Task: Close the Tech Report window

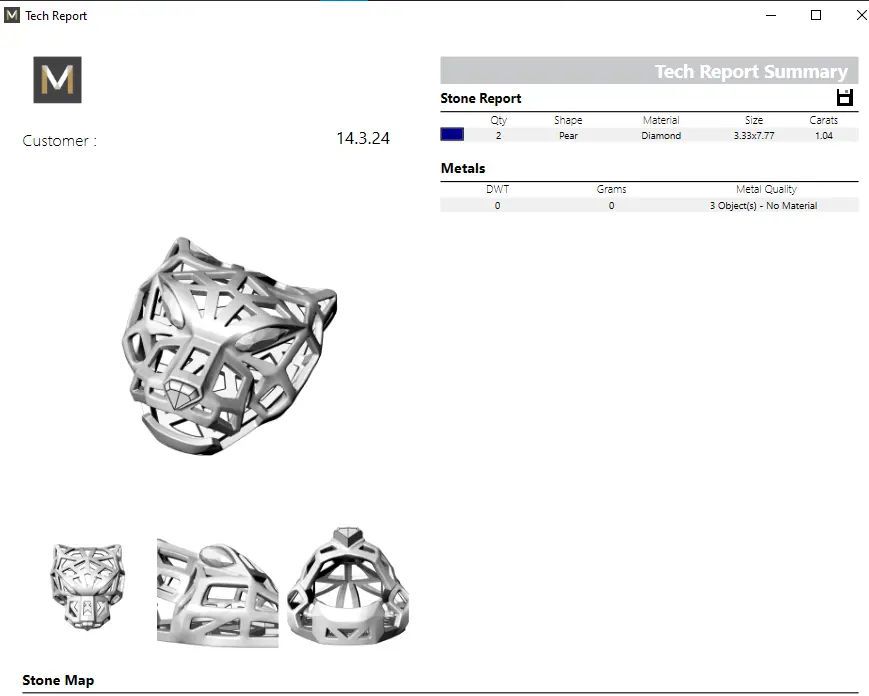Action: click(x=861, y=15)
